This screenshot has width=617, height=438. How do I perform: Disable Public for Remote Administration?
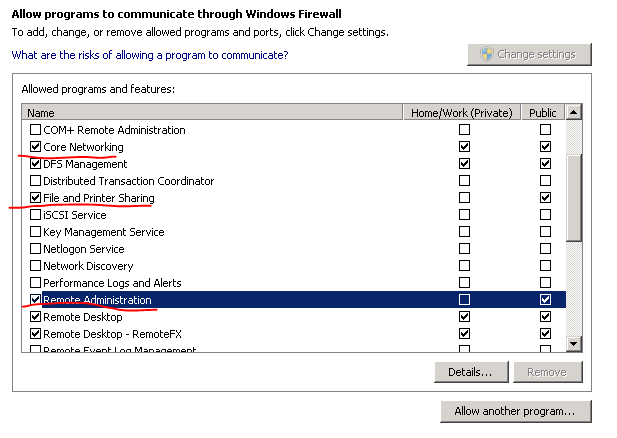(545, 299)
